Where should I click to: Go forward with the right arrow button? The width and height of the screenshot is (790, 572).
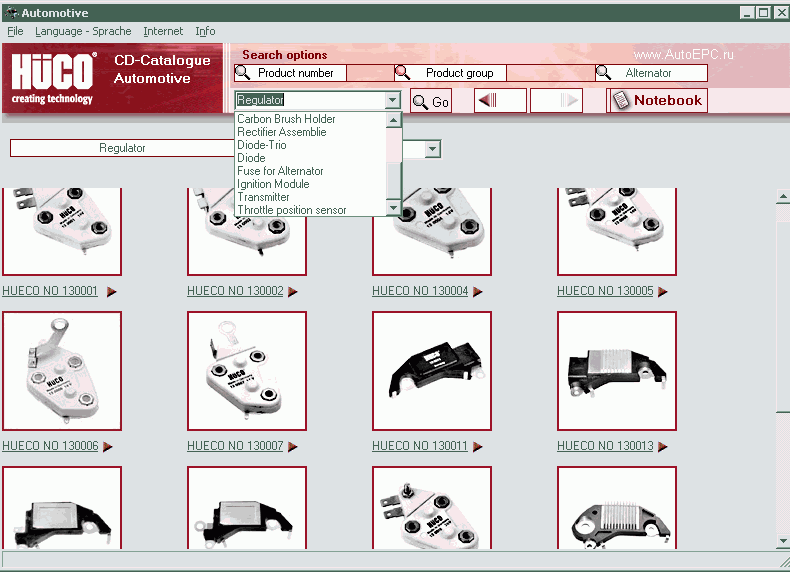556,101
